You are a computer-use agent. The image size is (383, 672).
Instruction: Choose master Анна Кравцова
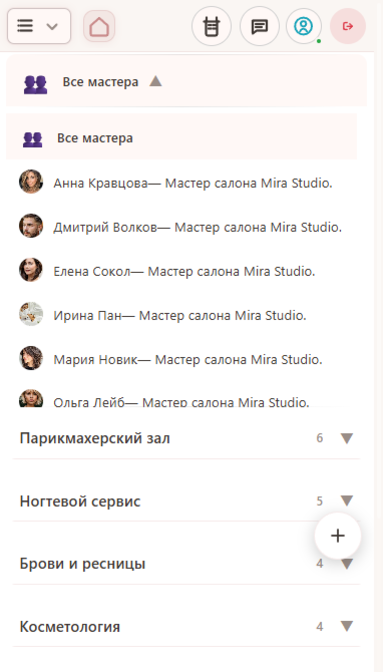[181, 183]
